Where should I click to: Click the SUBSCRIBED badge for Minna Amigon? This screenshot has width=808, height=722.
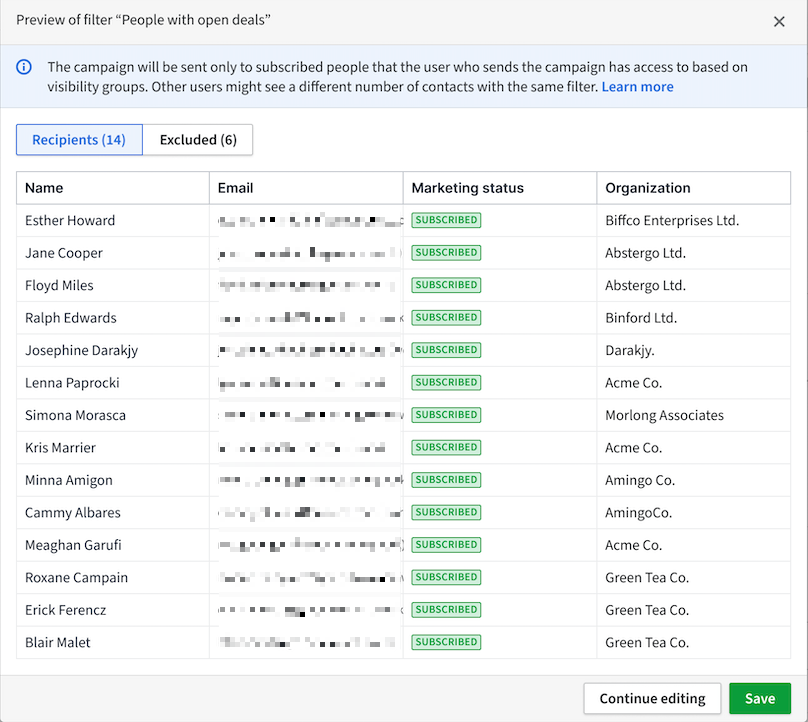(x=445, y=479)
